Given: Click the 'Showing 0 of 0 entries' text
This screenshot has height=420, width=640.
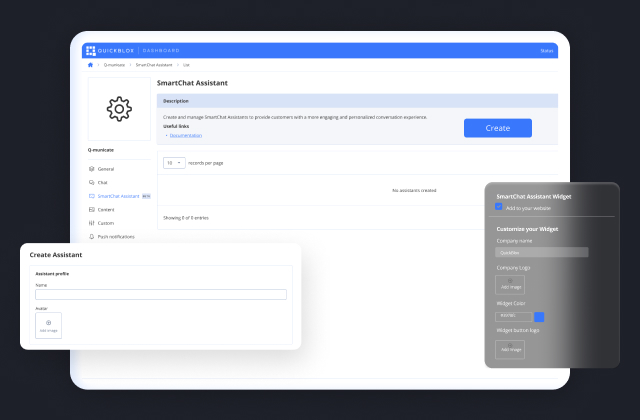Looking at the screenshot, I should tap(186, 218).
